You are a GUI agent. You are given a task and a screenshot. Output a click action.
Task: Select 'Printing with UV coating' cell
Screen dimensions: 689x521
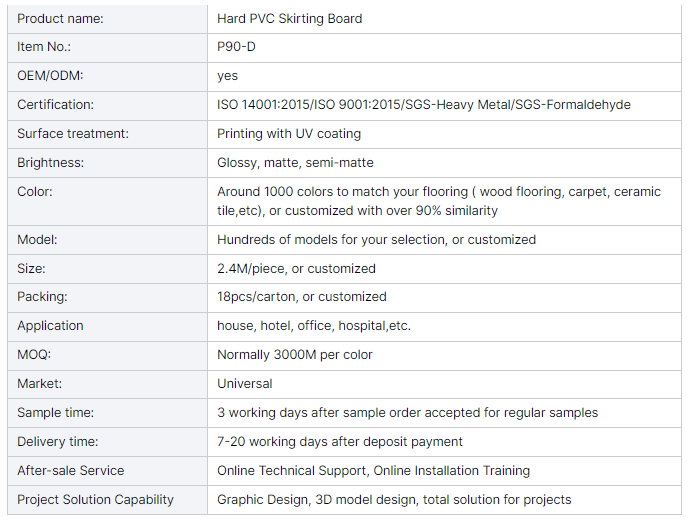pyautogui.click(x=289, y=134)
